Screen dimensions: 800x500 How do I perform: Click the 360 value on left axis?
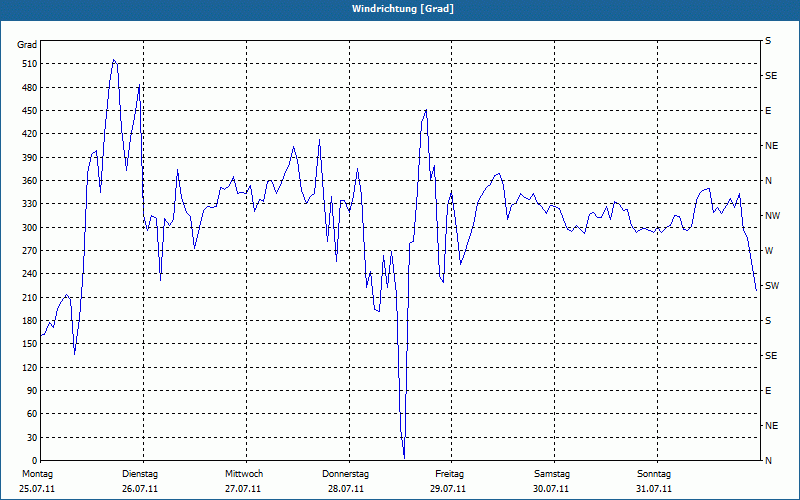[30, 181]
